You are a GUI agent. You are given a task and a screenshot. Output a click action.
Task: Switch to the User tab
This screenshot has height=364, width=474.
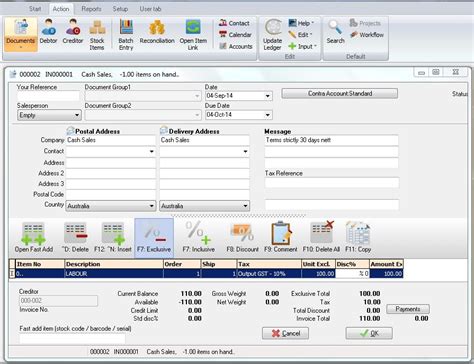pos(150,9)
